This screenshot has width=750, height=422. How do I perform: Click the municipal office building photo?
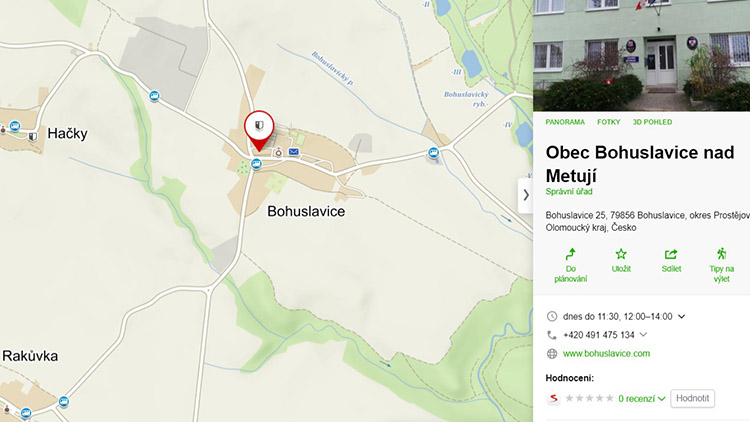[x=641, y=56]
